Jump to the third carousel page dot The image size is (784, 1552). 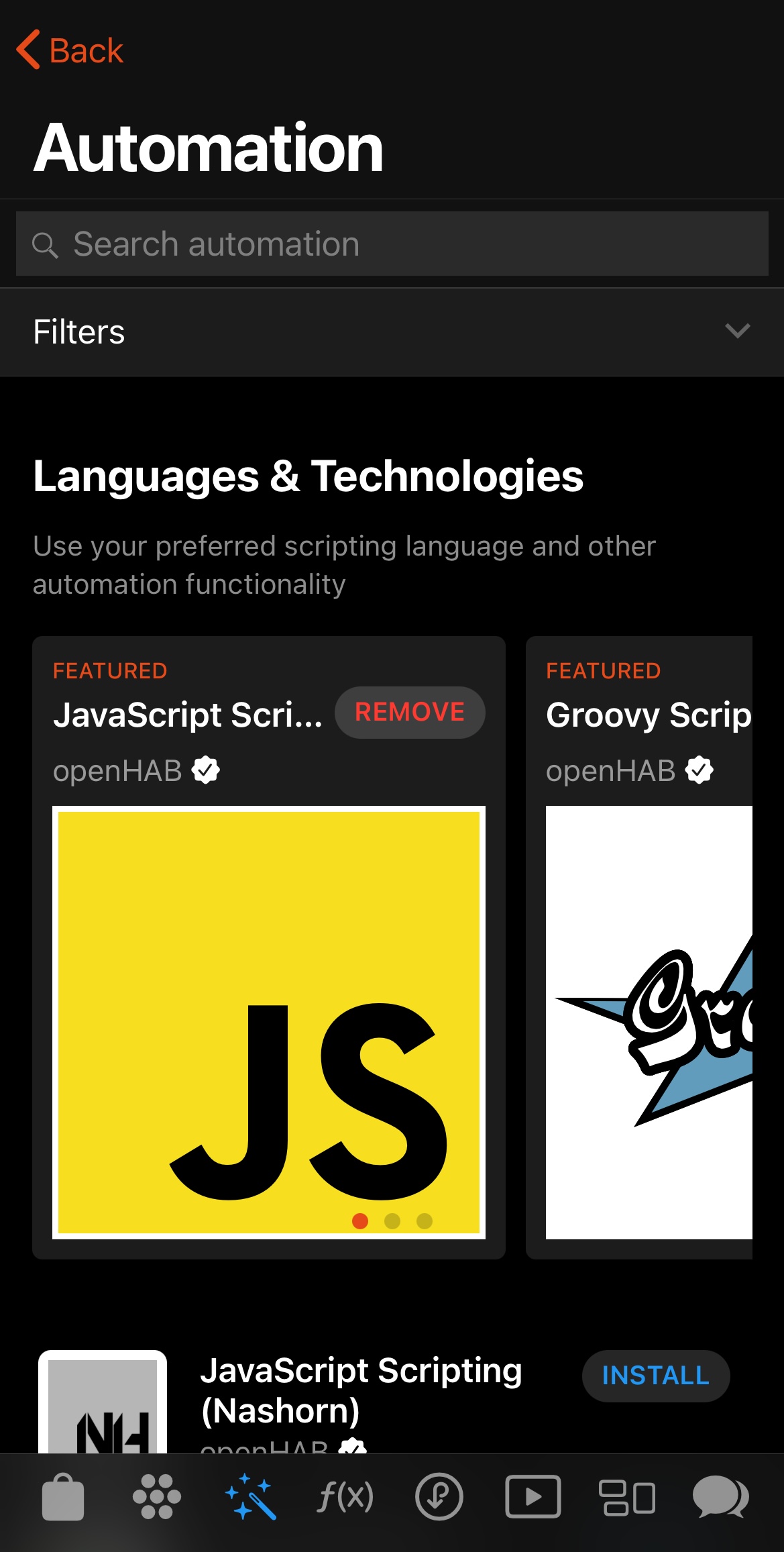pyautogui.click(x=425, y=1221)
